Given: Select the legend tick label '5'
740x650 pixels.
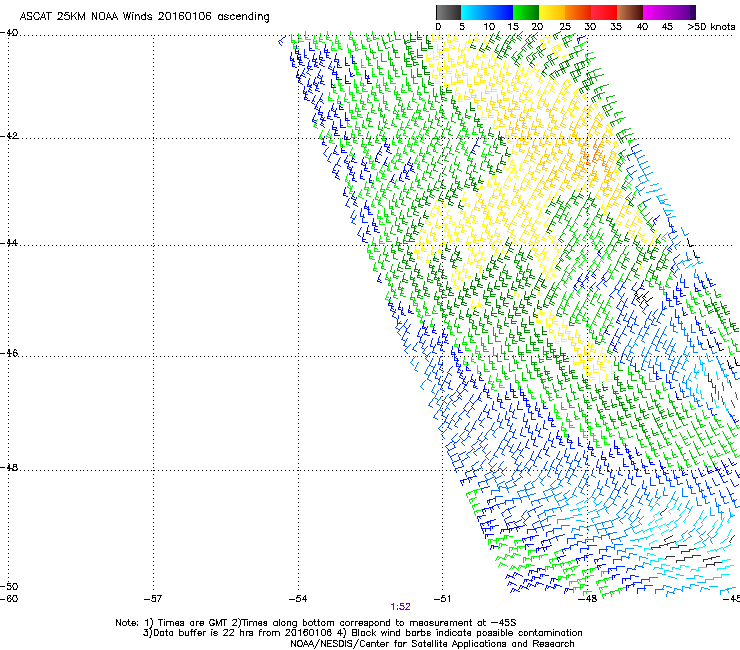Looking at the screenshot, I should pos(462,27).
